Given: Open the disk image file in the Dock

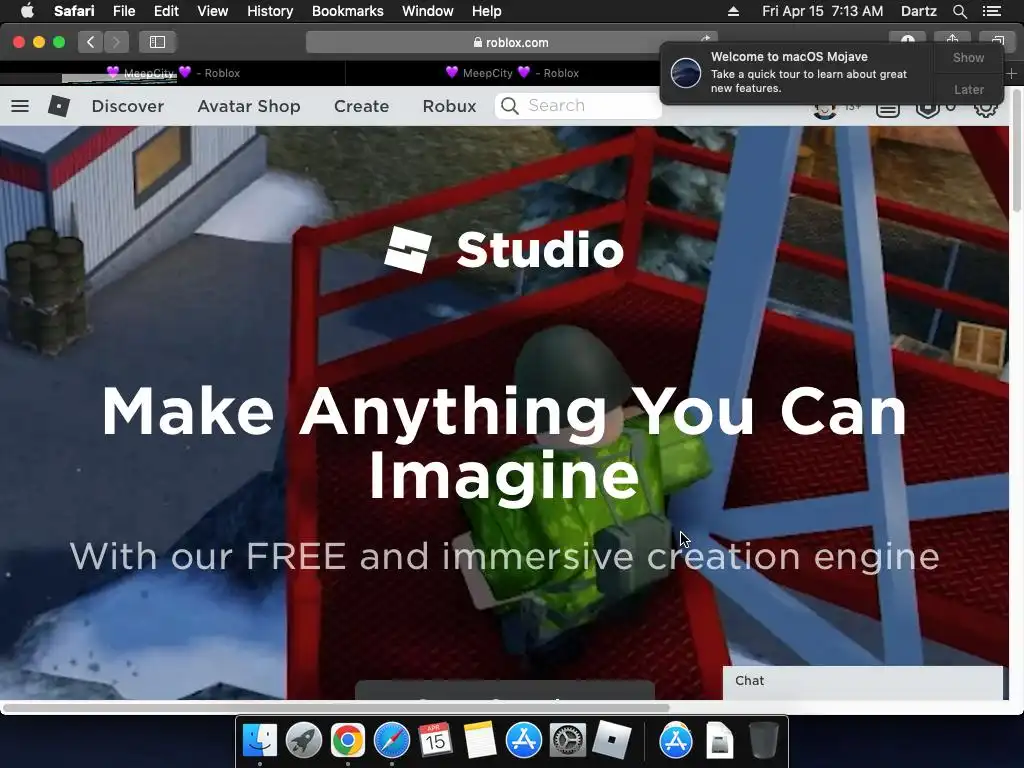Looking at the screenshot, I should click(x=720, y=740).
